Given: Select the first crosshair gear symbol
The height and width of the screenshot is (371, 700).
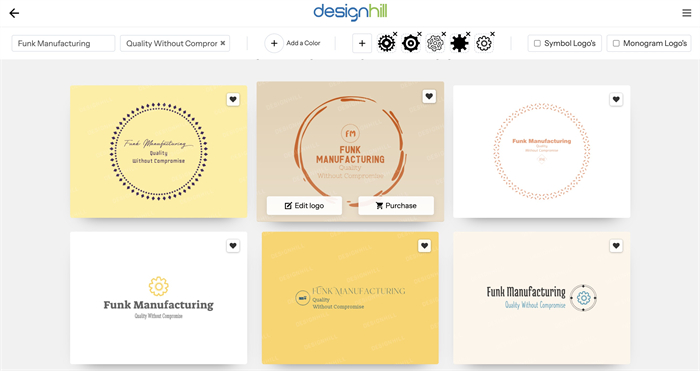Looking at the screenshot, I should 387,43.
